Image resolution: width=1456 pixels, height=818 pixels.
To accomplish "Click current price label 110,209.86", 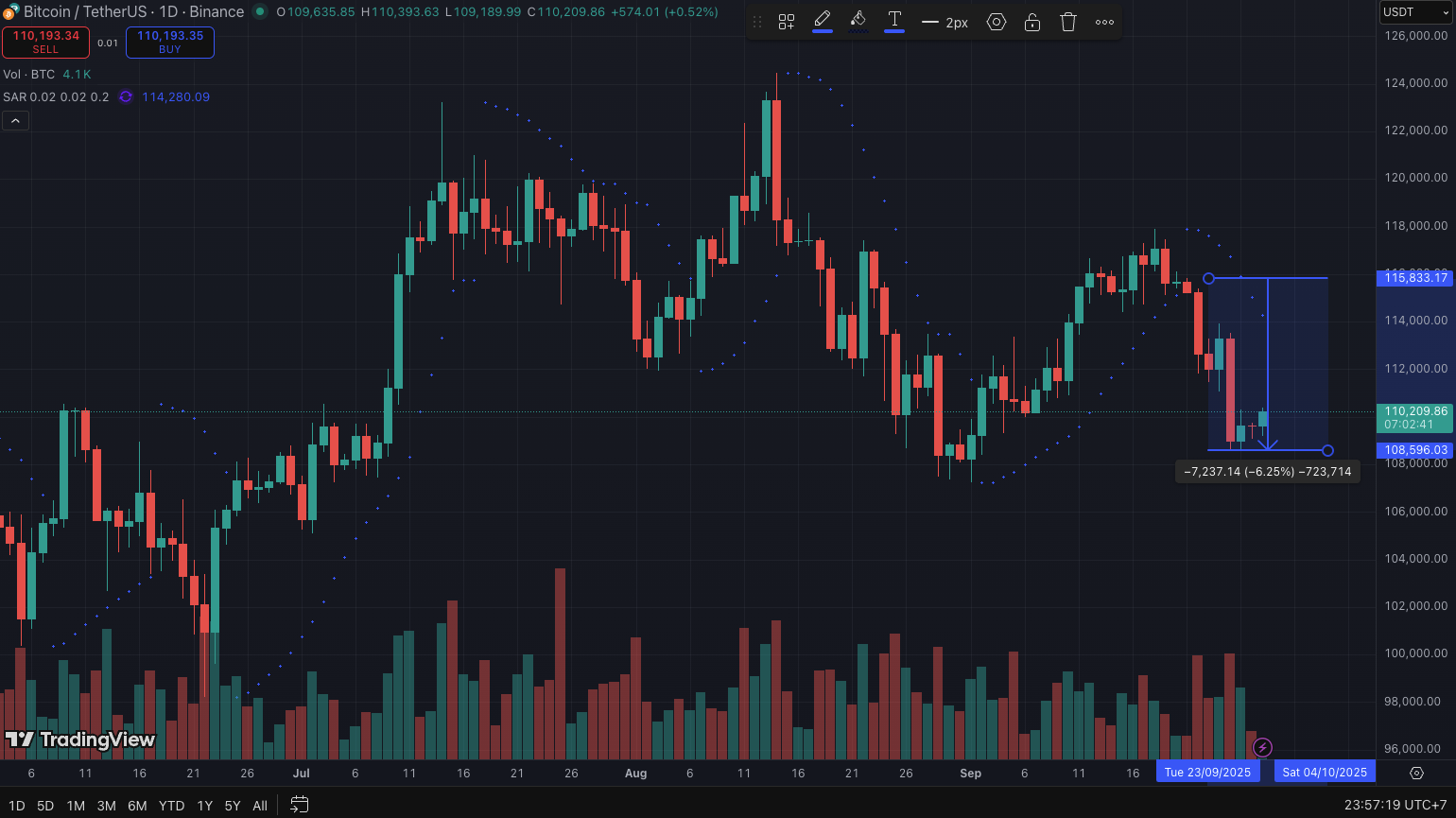I will pos(1414,411).
